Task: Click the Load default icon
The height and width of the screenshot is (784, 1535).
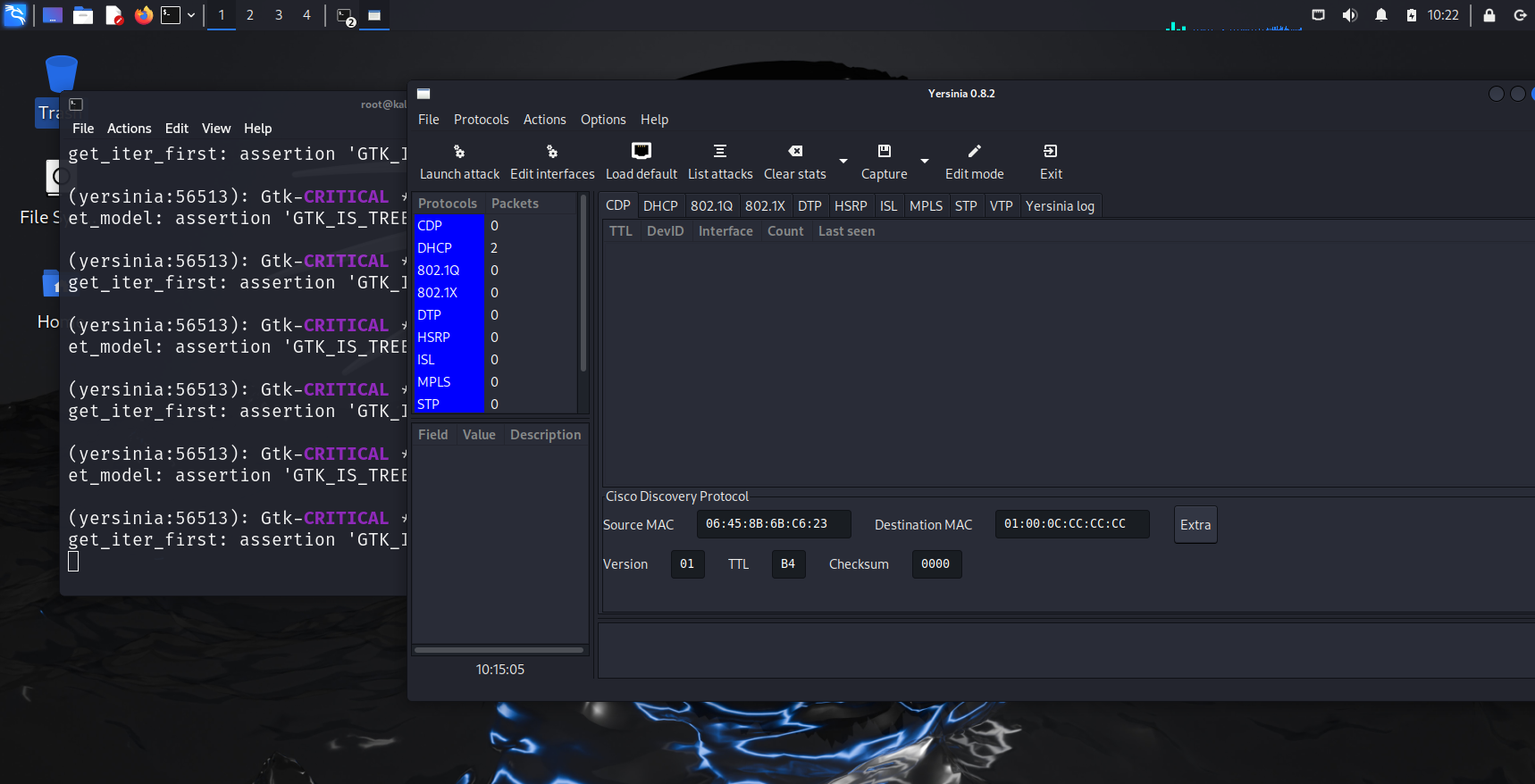Action: coord(641,151)
